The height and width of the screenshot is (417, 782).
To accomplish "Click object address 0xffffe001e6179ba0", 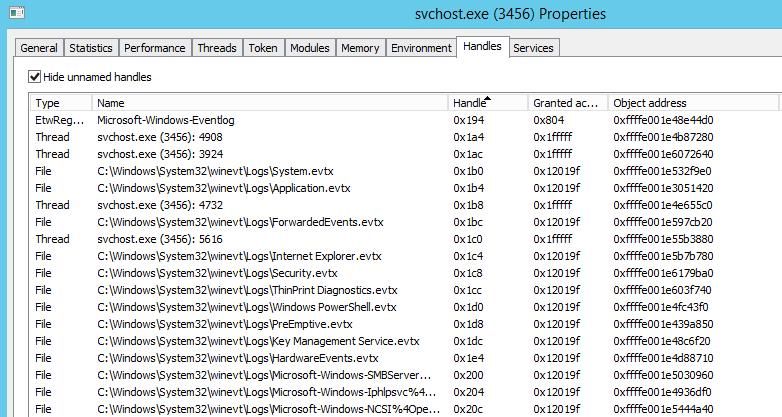I will (663, 273).
